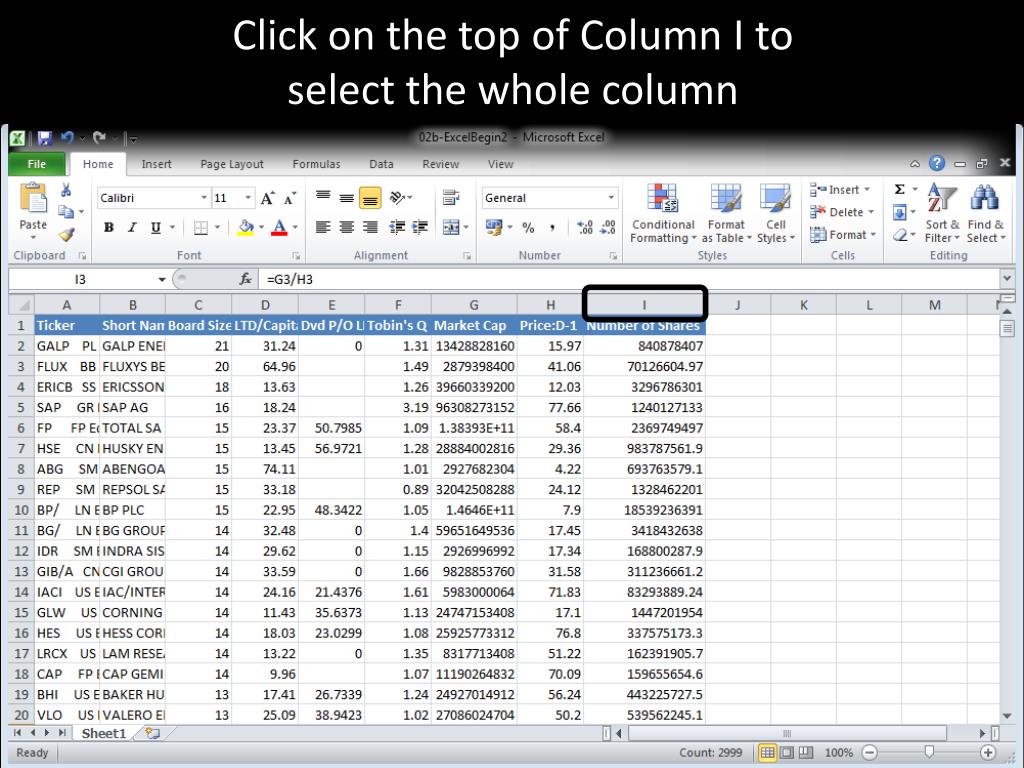
Task: Toggle Underline formatting
Action: pyautogui.click(x=155, y=227)
